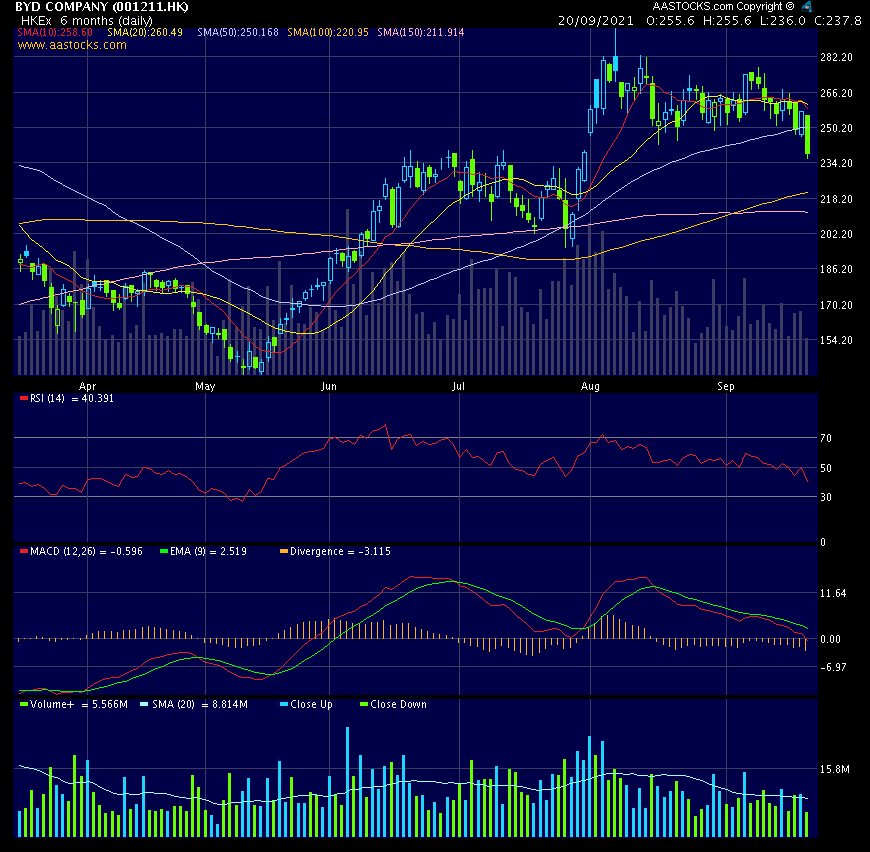Click the MACD 0.00 axis label
This screenshot has width=870, height=852.
[x=831, y=640]
